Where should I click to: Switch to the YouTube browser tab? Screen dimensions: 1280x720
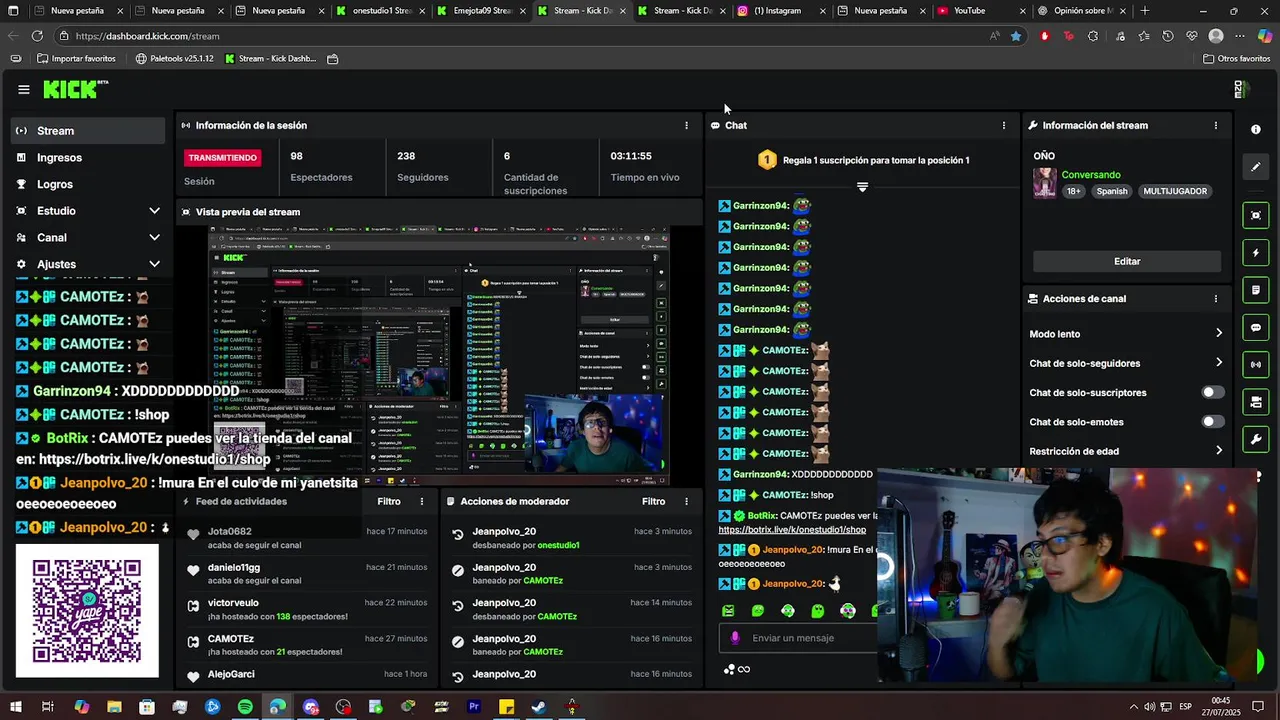980,11
